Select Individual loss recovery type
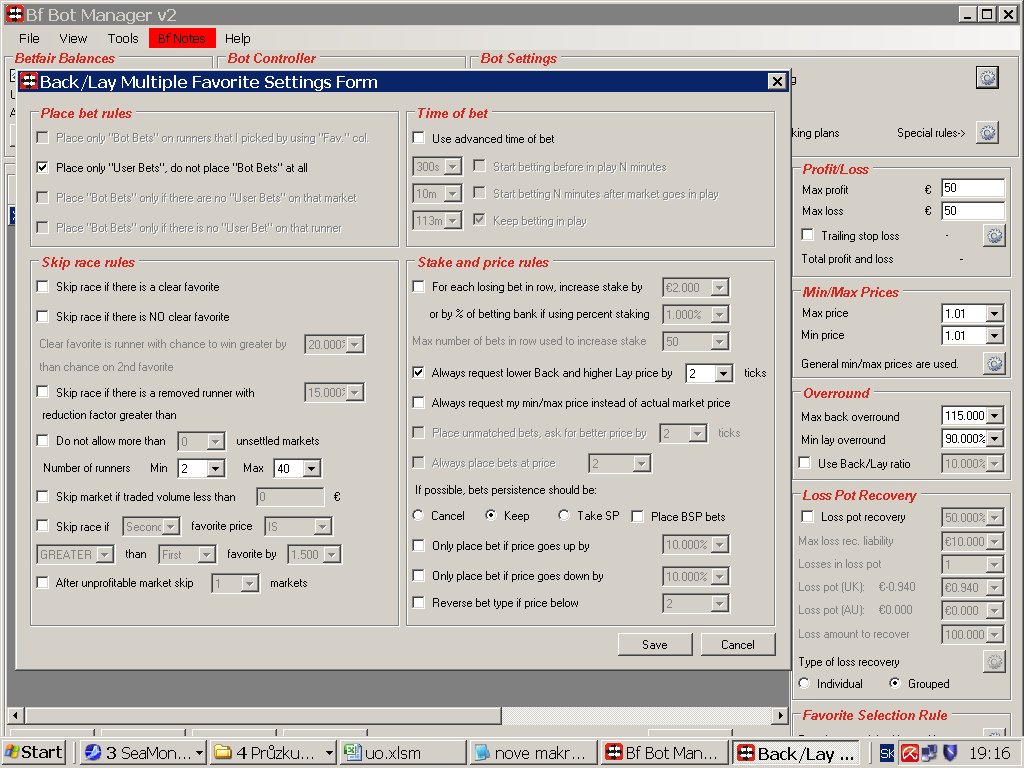The width and height of the screenshot is (1024, 768). (804, 683)
